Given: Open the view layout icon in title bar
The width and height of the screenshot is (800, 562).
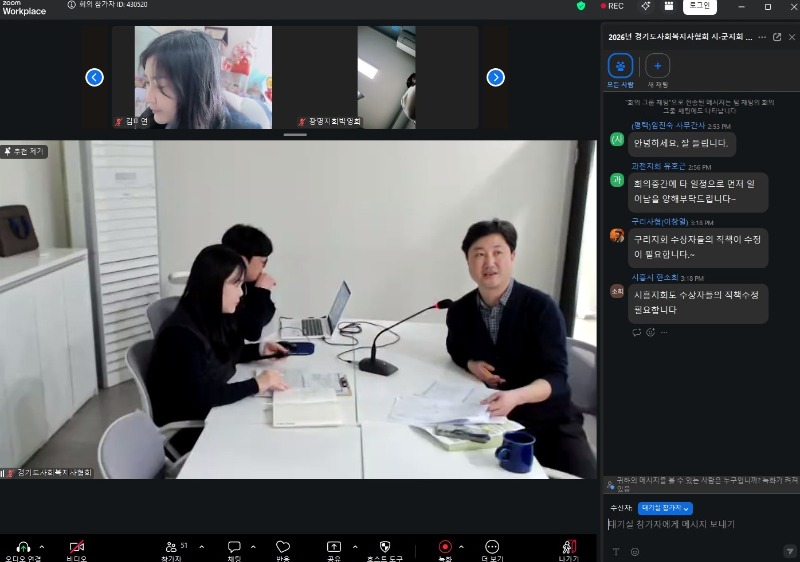Looking at the screenshot, I should click(x=668, y=6).
